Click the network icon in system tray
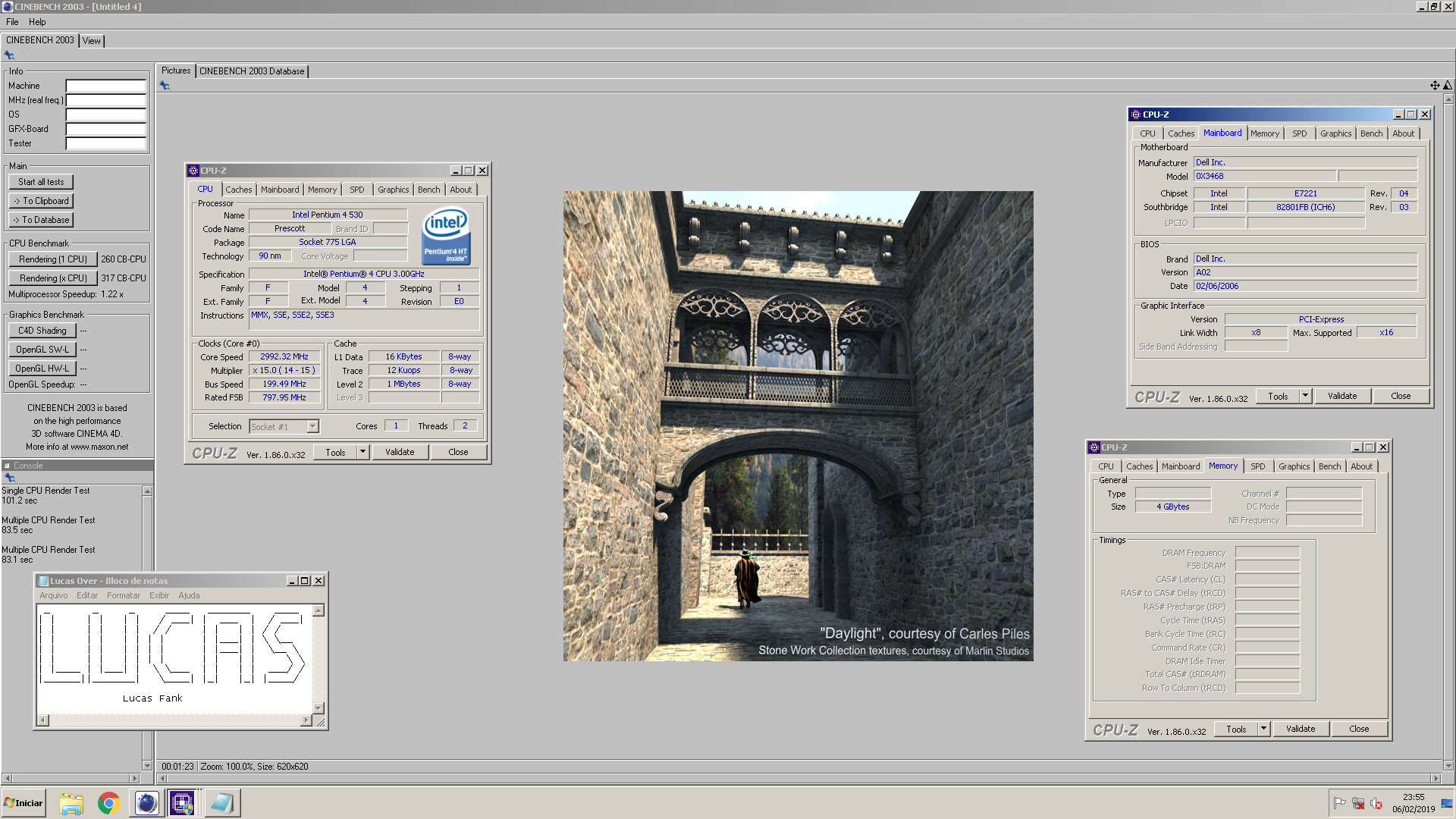This screenshot has height=819, width=1456. click(x=1358, y=803)
